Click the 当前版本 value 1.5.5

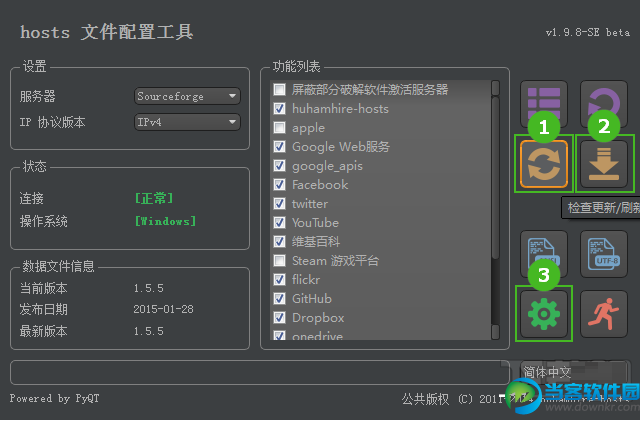click(148, 288)
